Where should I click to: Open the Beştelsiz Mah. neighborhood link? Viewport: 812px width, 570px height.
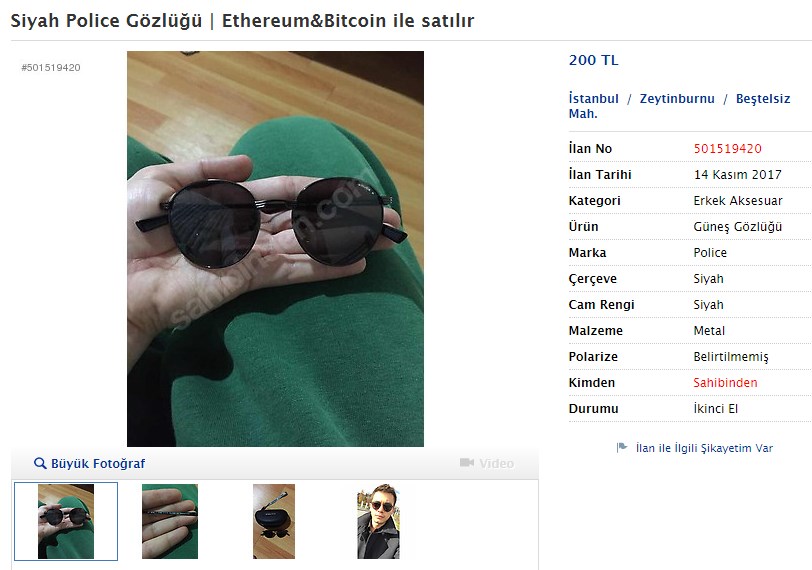[x=679, y=106]
